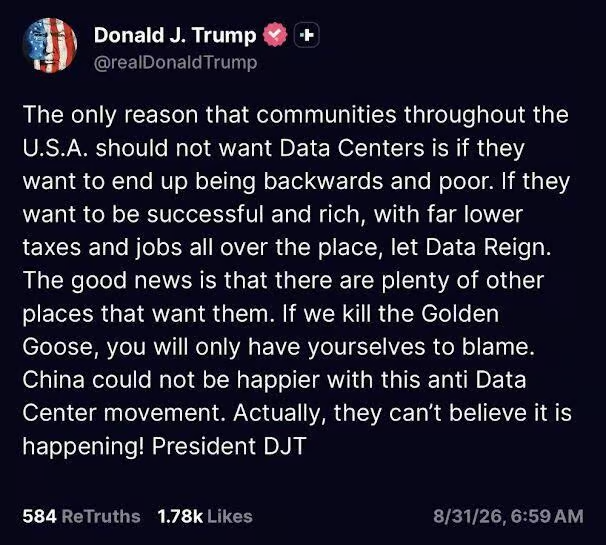Screen dimensions: 606x545
Task: Click the Likes label
Action: tap(230, 516)
